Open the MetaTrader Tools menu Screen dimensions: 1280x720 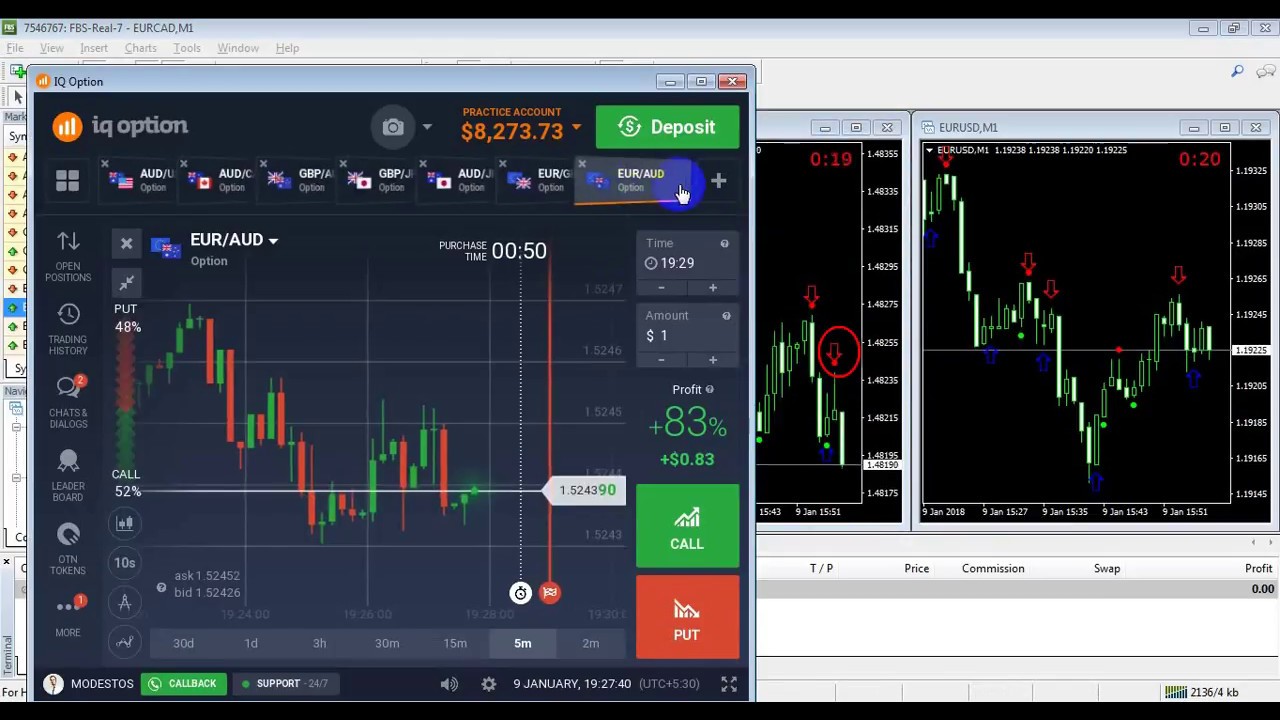pyautogui.click(x=187, y=48)
